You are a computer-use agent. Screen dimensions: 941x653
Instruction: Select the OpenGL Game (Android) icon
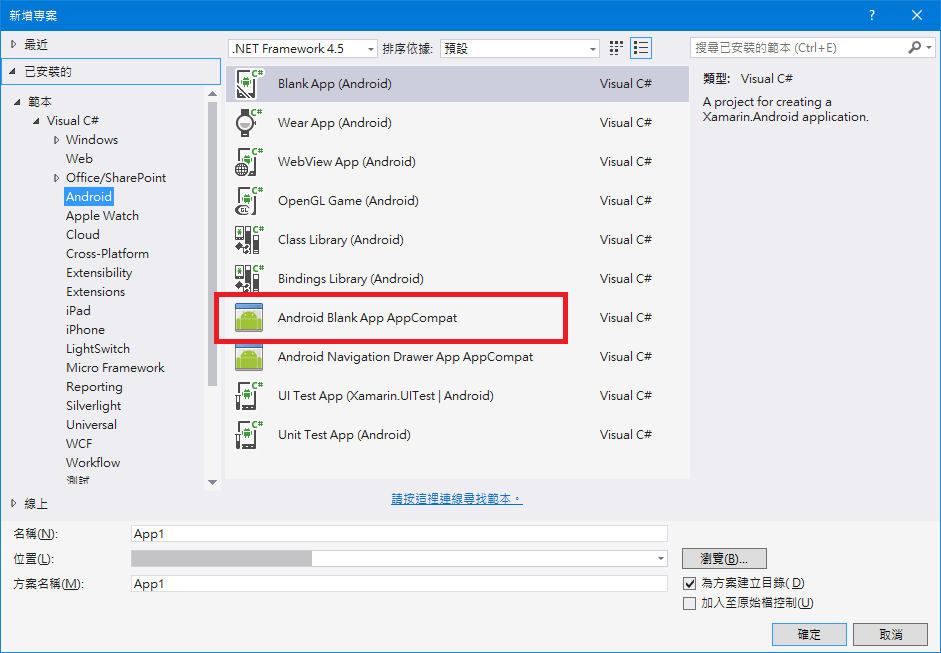click(249, 201)
